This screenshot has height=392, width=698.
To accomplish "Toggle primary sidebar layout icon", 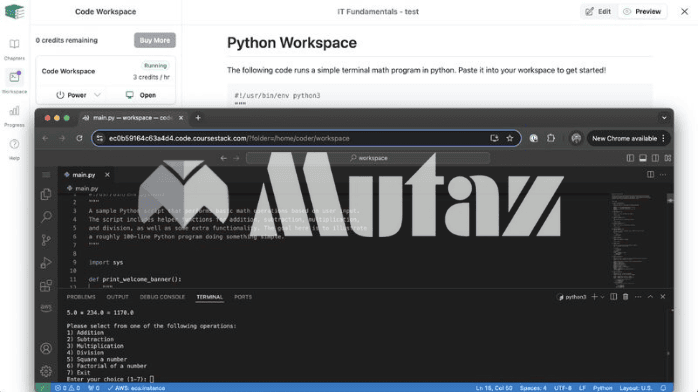I will [630, 158].
